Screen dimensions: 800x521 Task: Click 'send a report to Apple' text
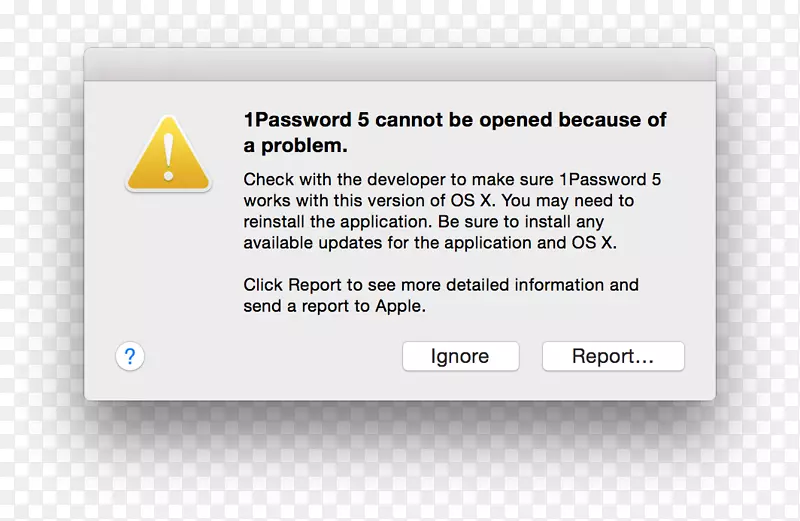(x=334, y=306)
